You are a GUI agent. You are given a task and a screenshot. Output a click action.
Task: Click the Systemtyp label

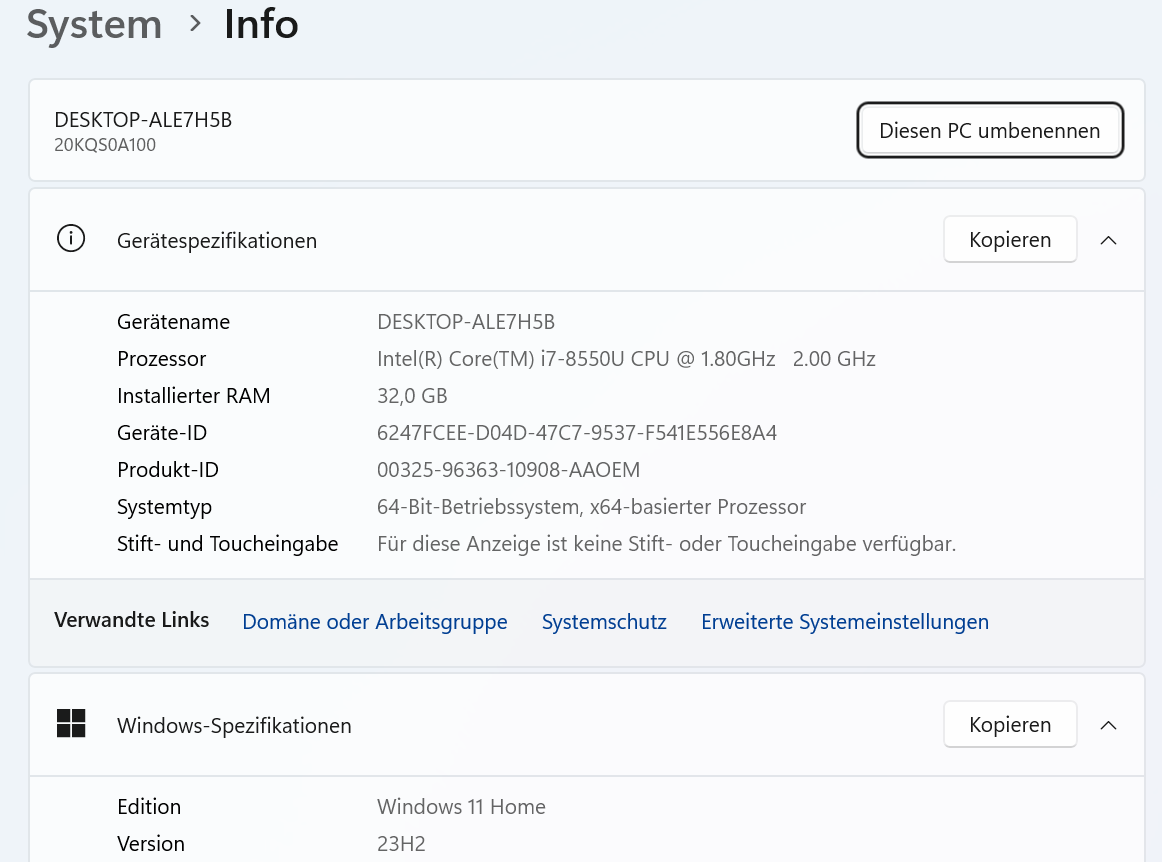click(165, 507)
